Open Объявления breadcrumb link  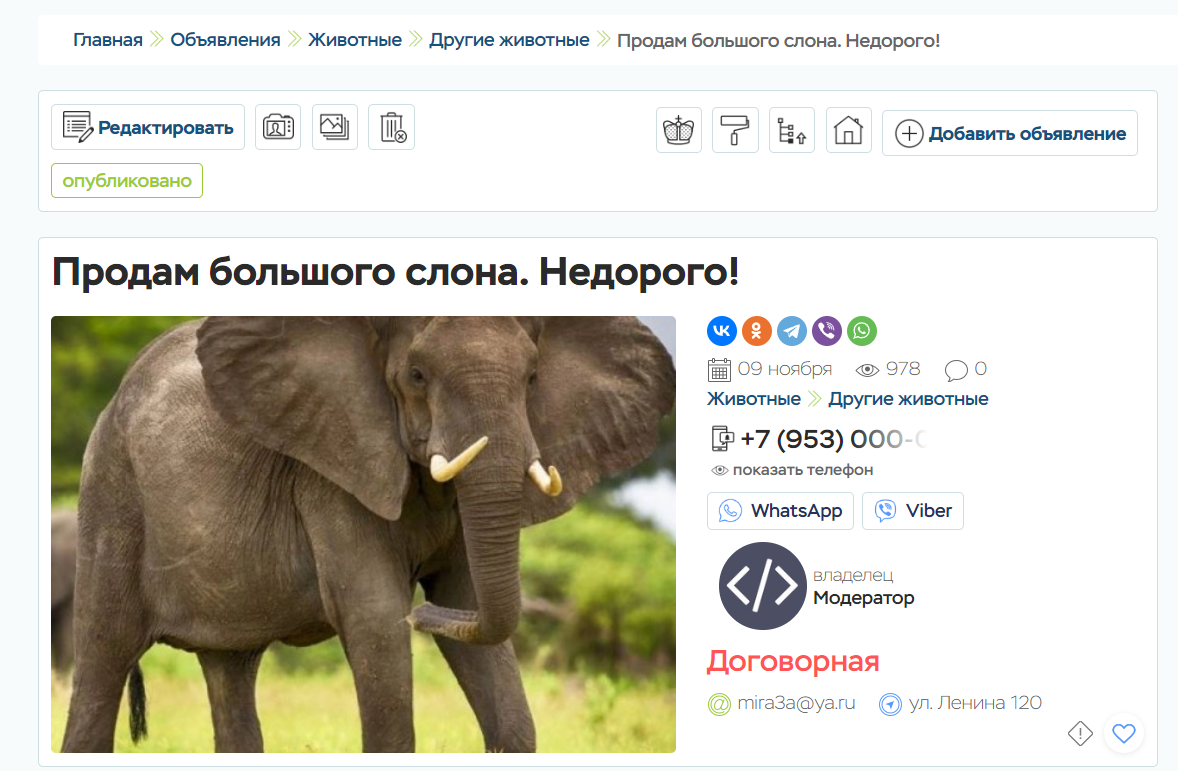point(225,40)
